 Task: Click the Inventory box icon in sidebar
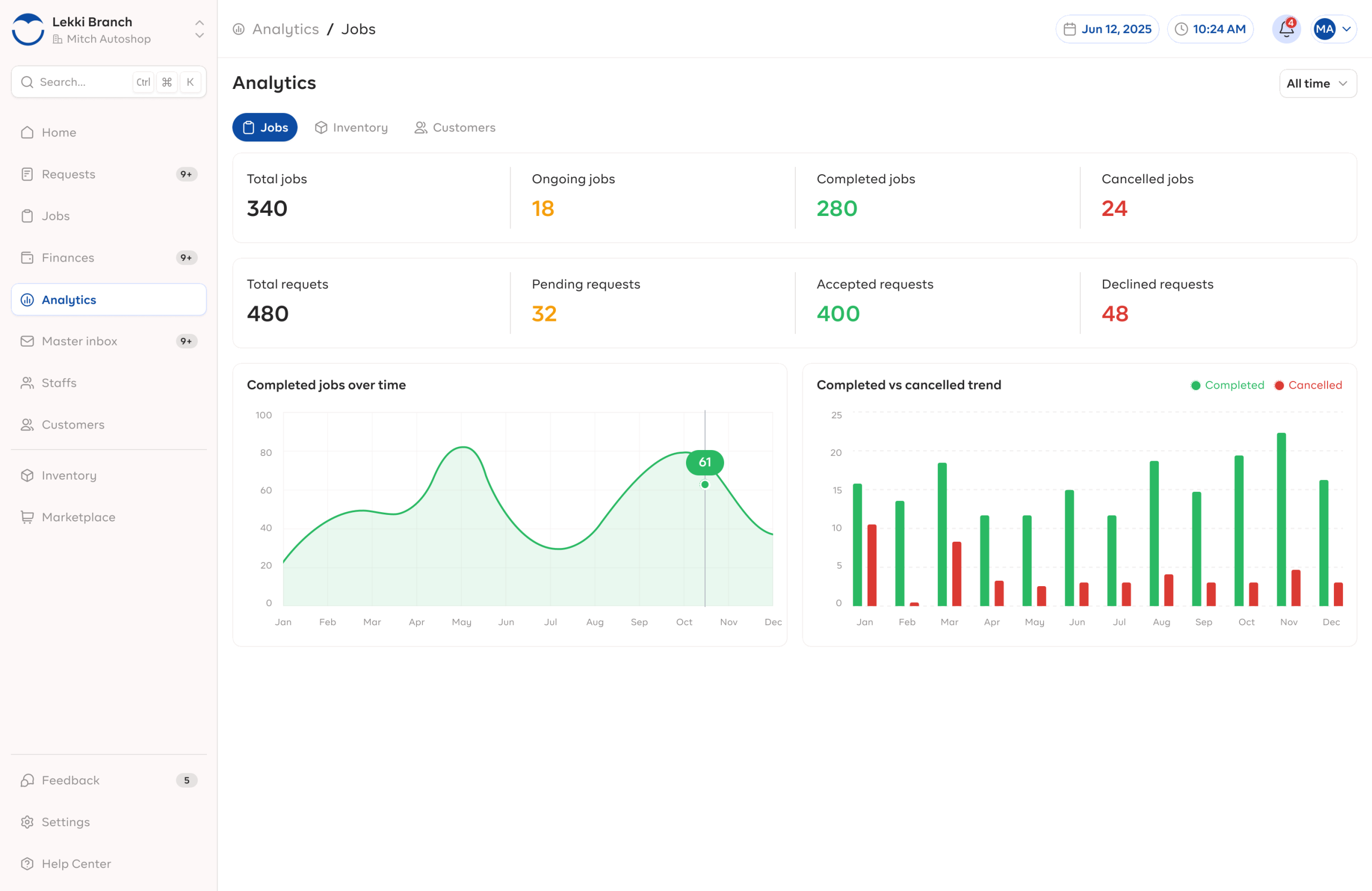point(27,475)
